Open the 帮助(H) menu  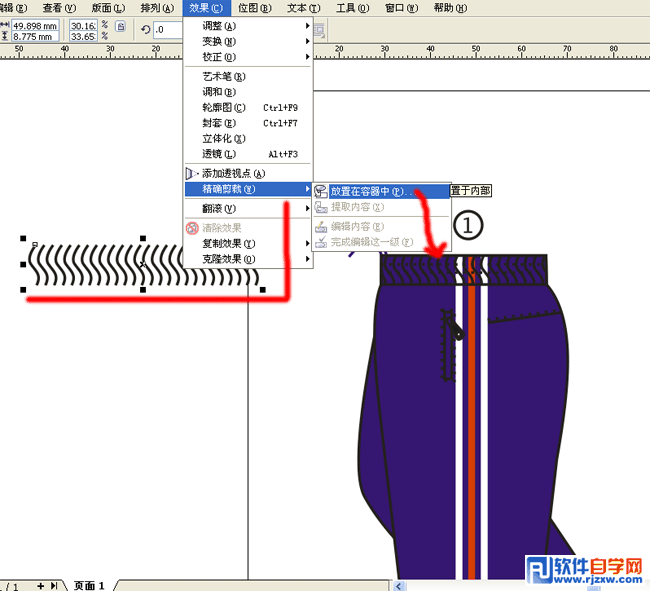(450, 8)
